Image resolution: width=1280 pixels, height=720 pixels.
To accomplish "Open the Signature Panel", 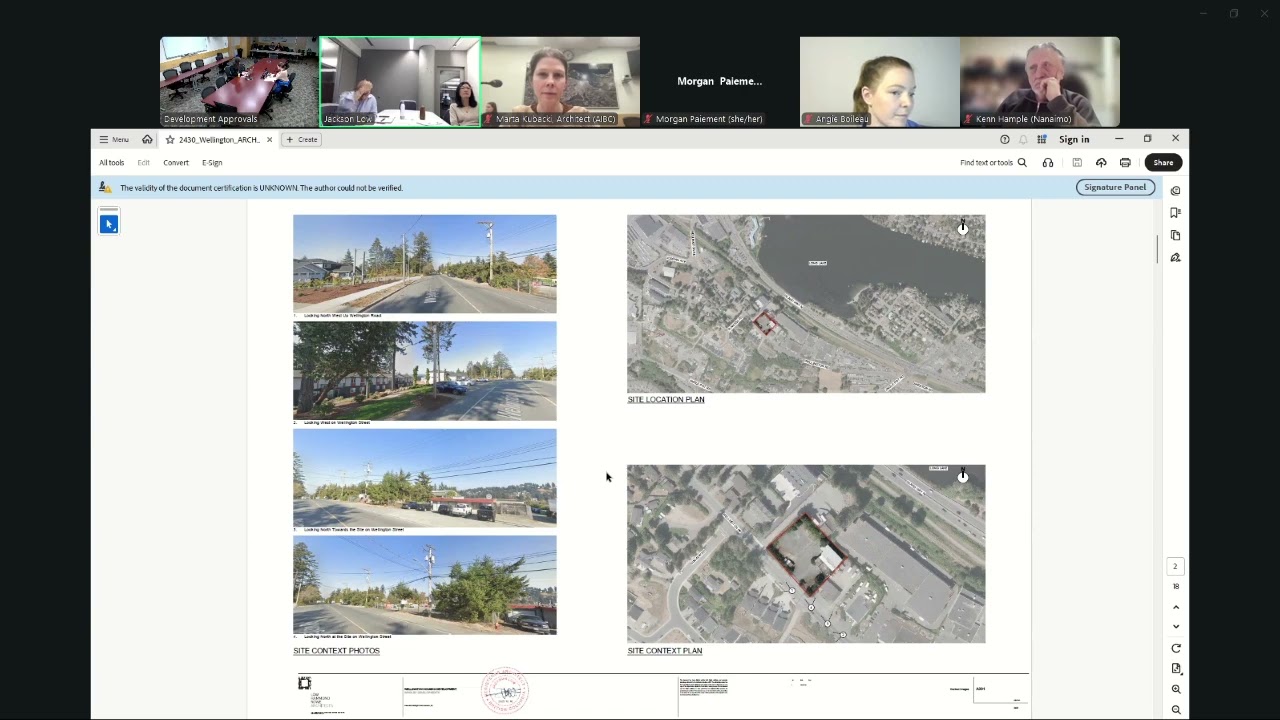I will (x=1115, y=187).
